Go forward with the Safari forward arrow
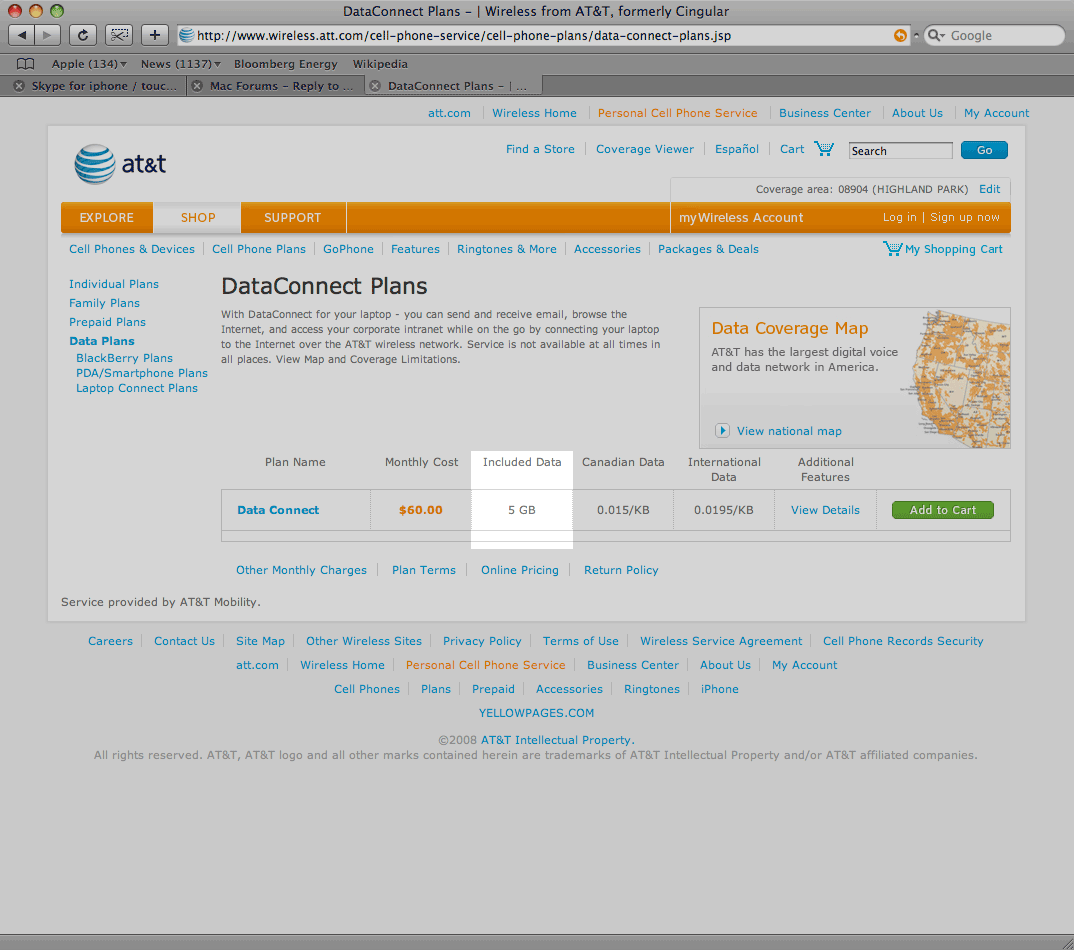The width and height of the screenshot is (1074, 950). tap(47, 35)
